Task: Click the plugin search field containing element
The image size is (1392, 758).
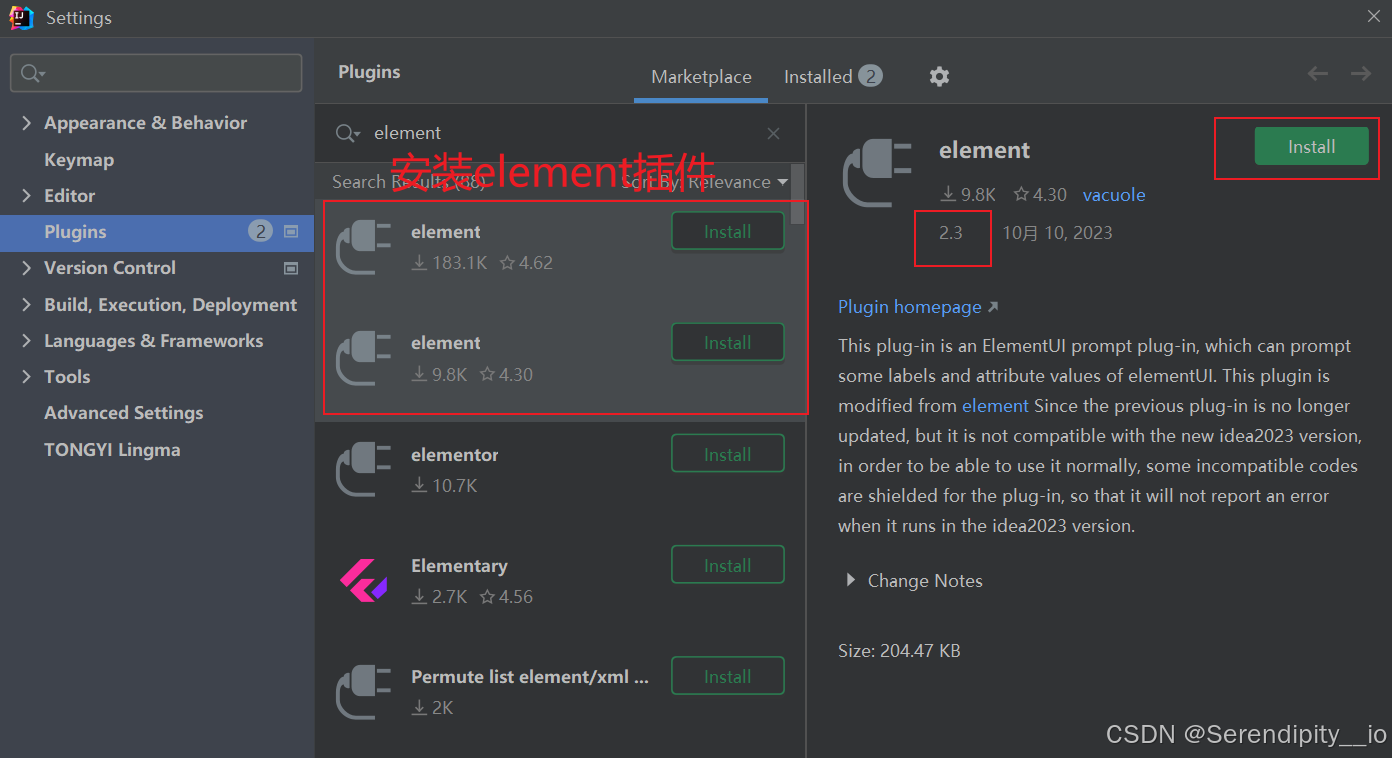Action: pyautogui.click(x=560, y=133)
